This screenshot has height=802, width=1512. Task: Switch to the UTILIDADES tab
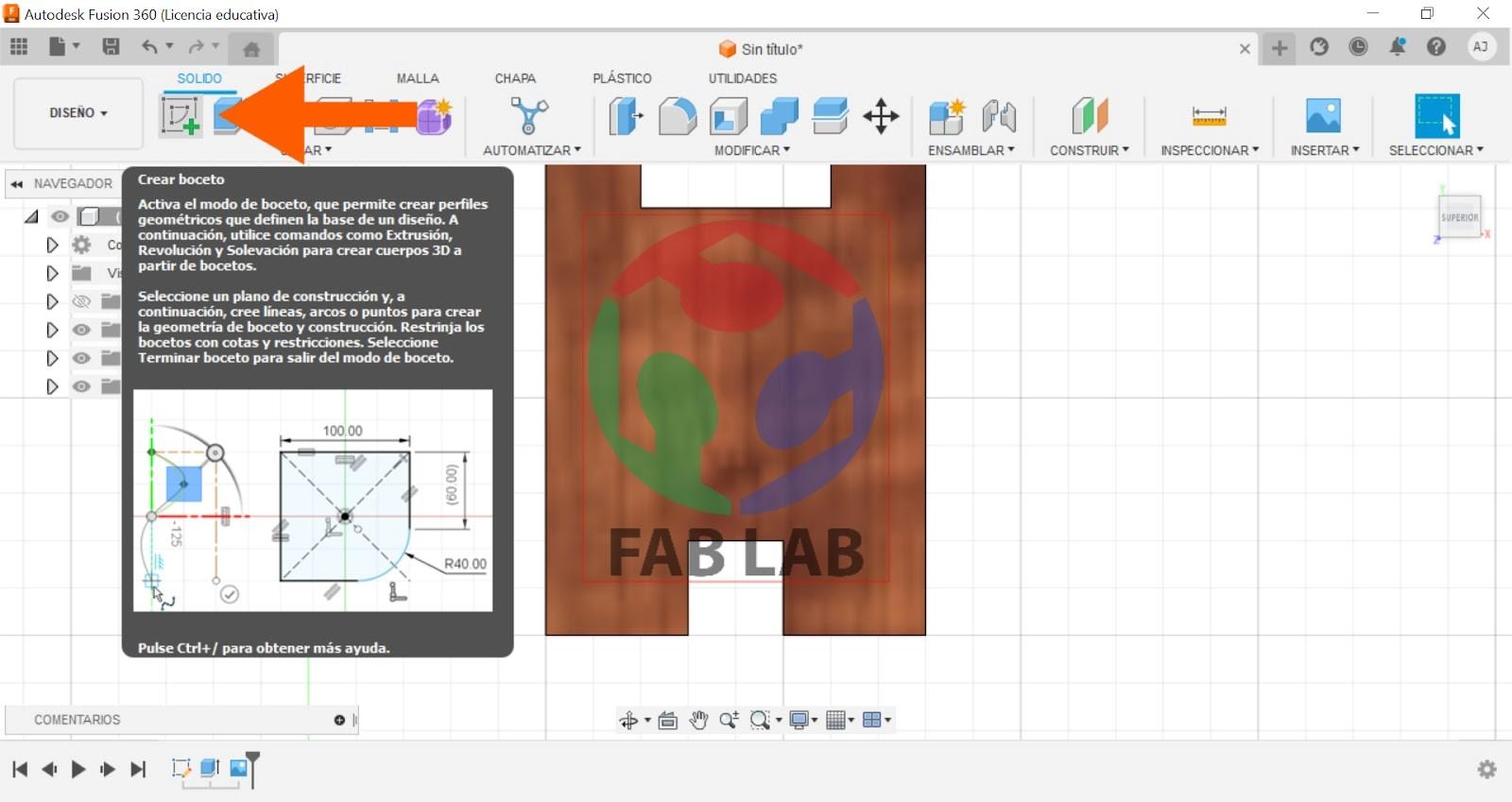point(743,78)
